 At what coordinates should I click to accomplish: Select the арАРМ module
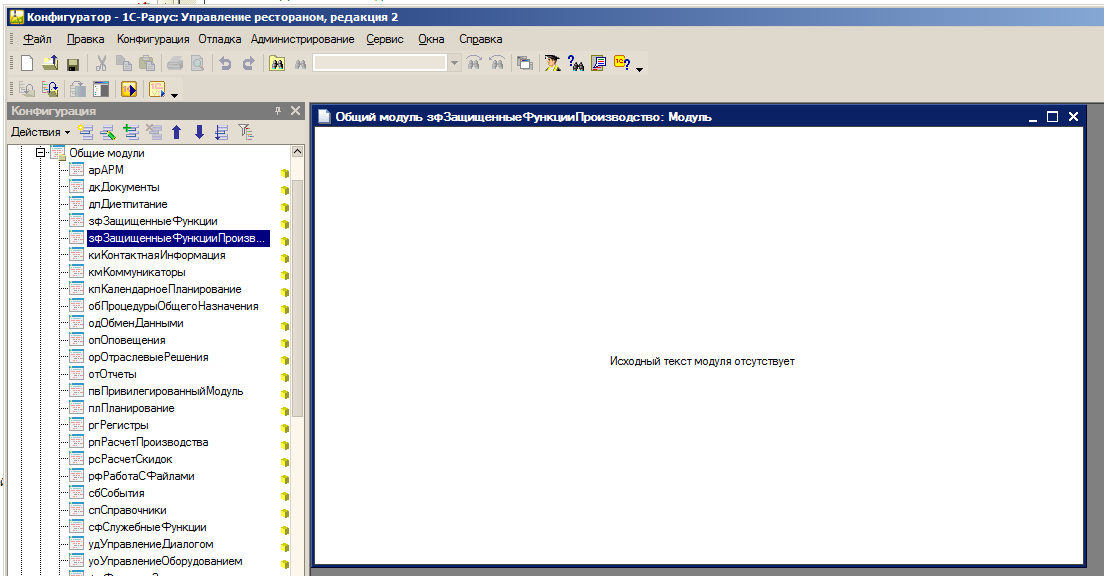click(x=106, y=170)
